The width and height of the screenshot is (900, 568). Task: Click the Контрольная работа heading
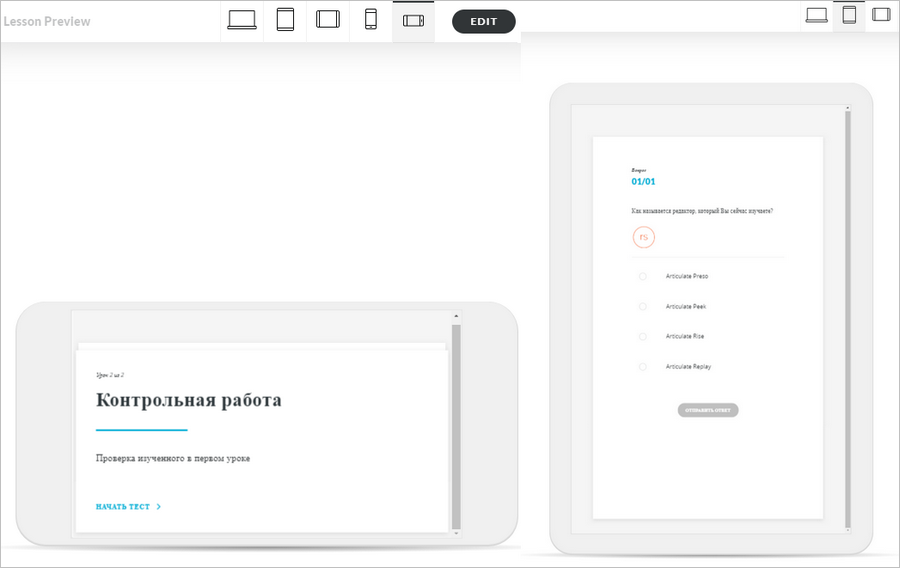pyautogui.click(x=188, y=400)
